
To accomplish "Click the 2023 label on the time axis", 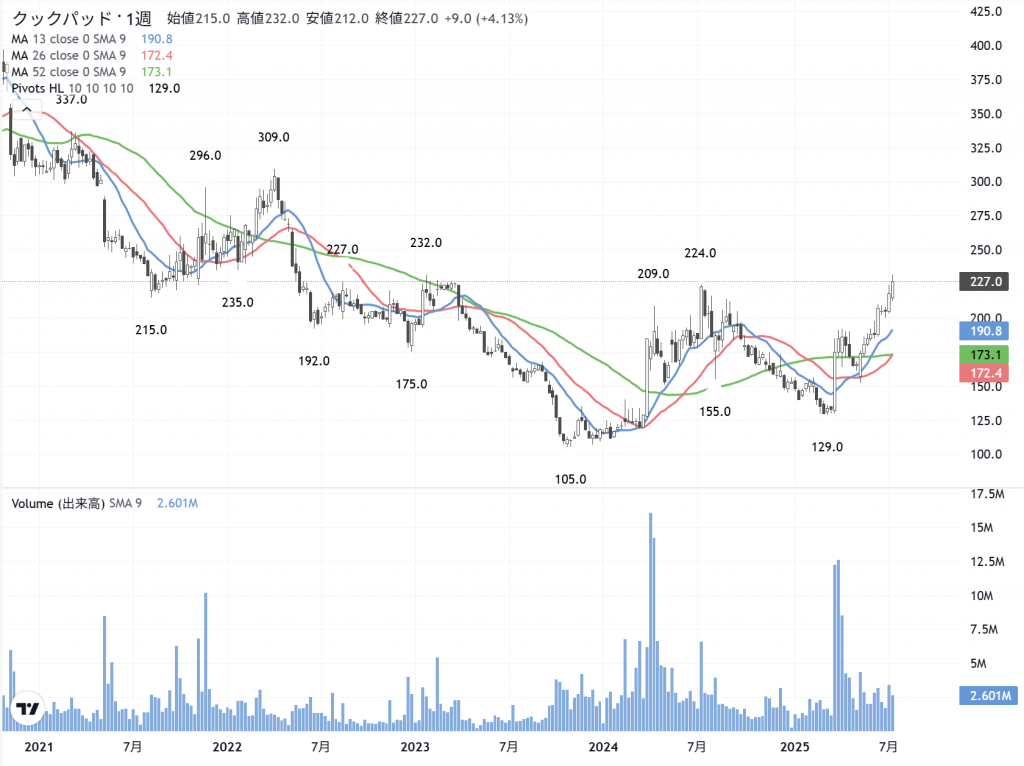I will [415, 746].
